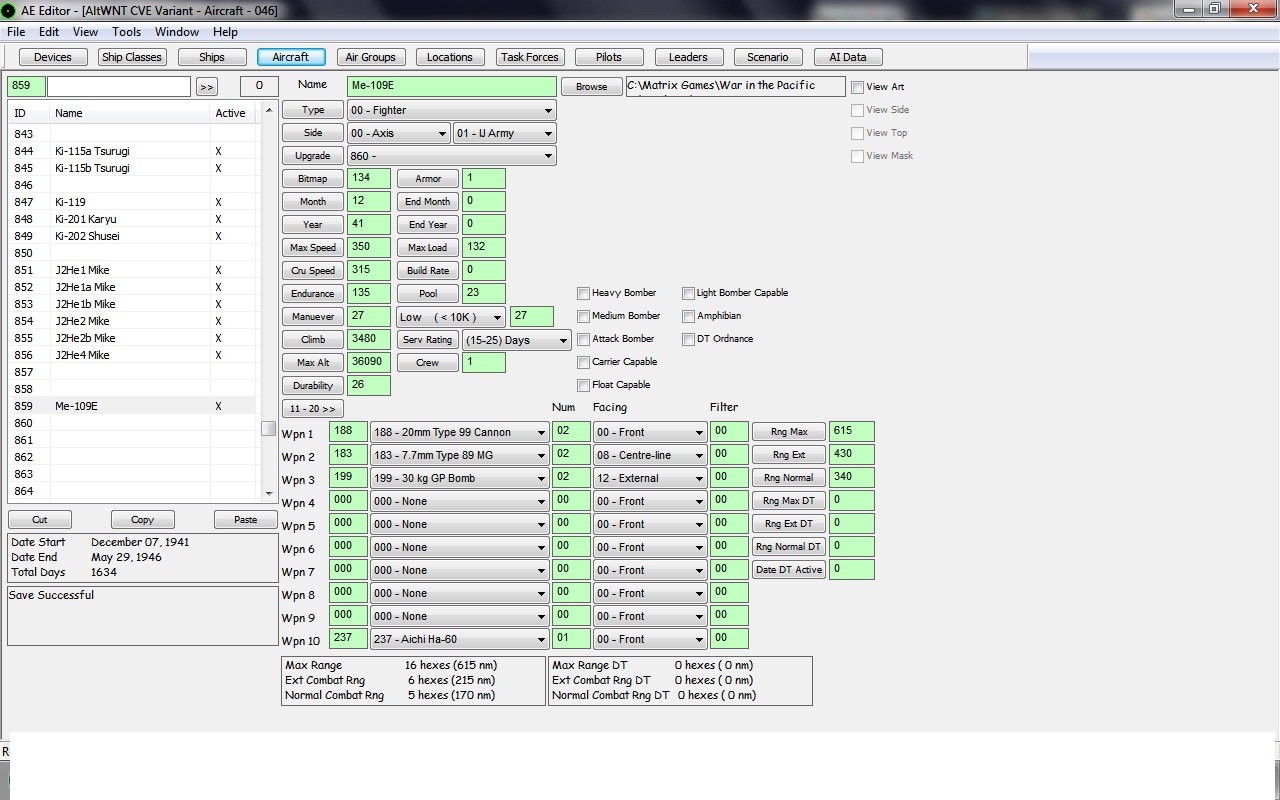Toggle the Heavy Bomber checkbox
Viewport: 1280px width, 800px height.
583,293
